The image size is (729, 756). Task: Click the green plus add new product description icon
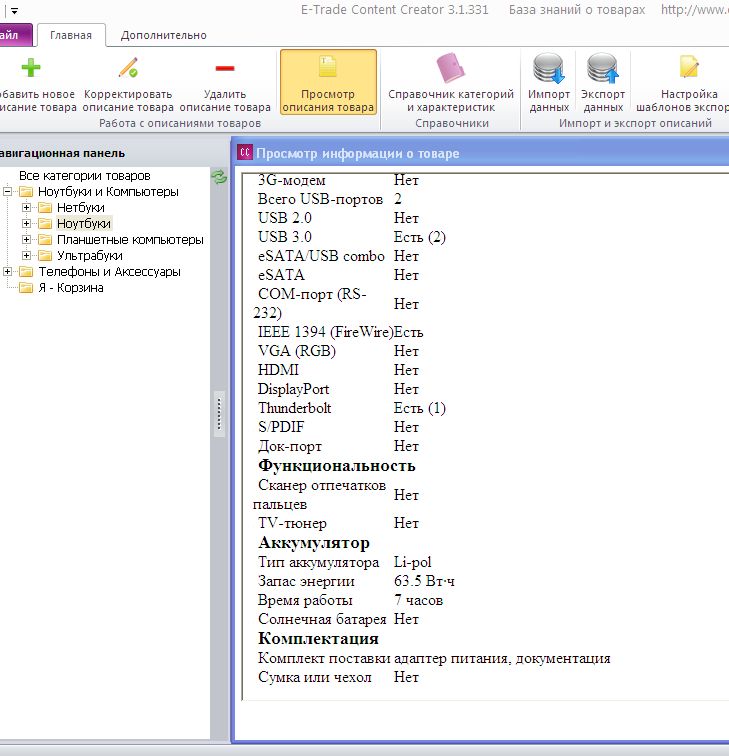pyautogui.click(x=31, y=68)
